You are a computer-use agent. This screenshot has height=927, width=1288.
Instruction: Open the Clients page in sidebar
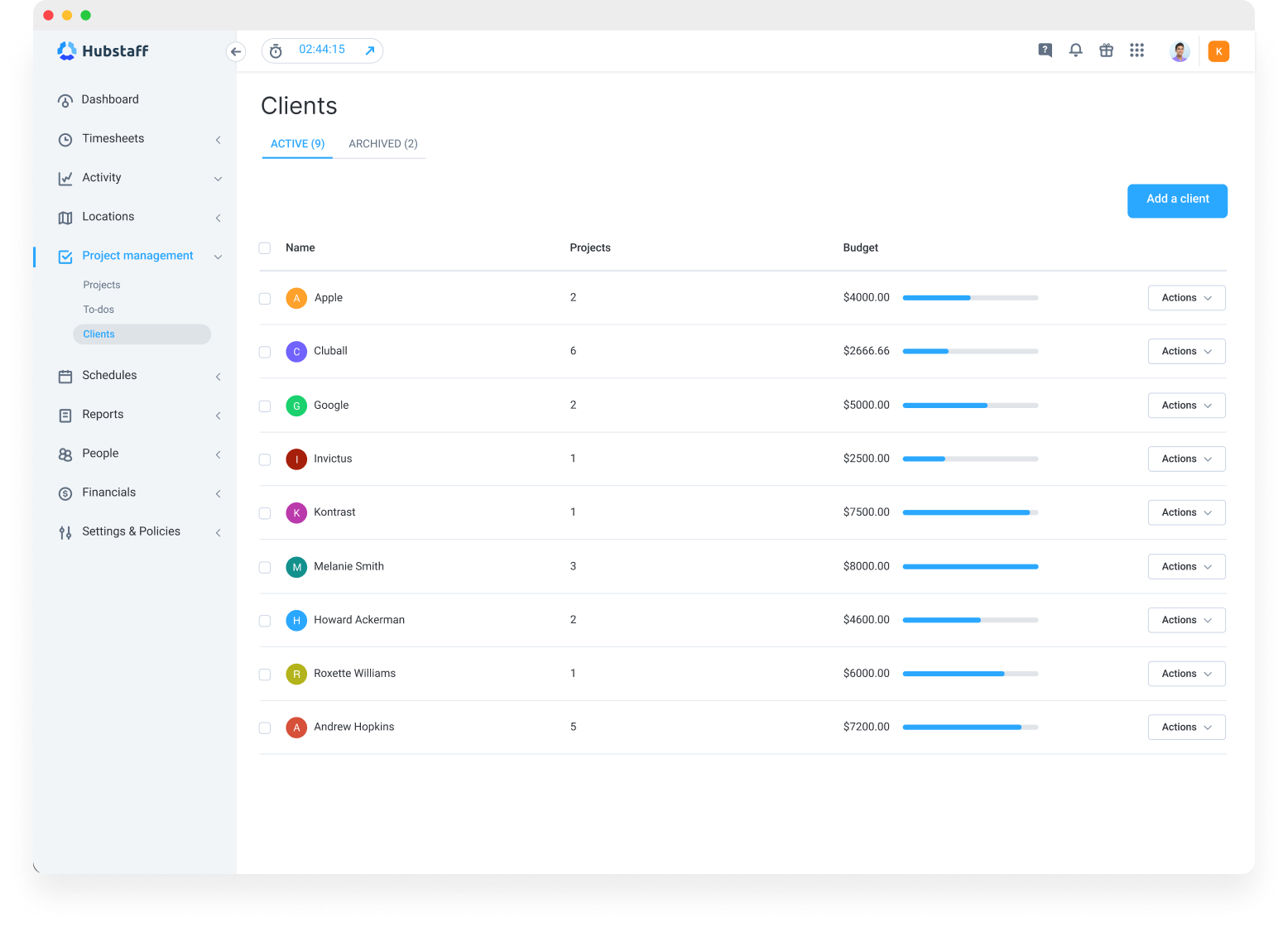point(99,334)
